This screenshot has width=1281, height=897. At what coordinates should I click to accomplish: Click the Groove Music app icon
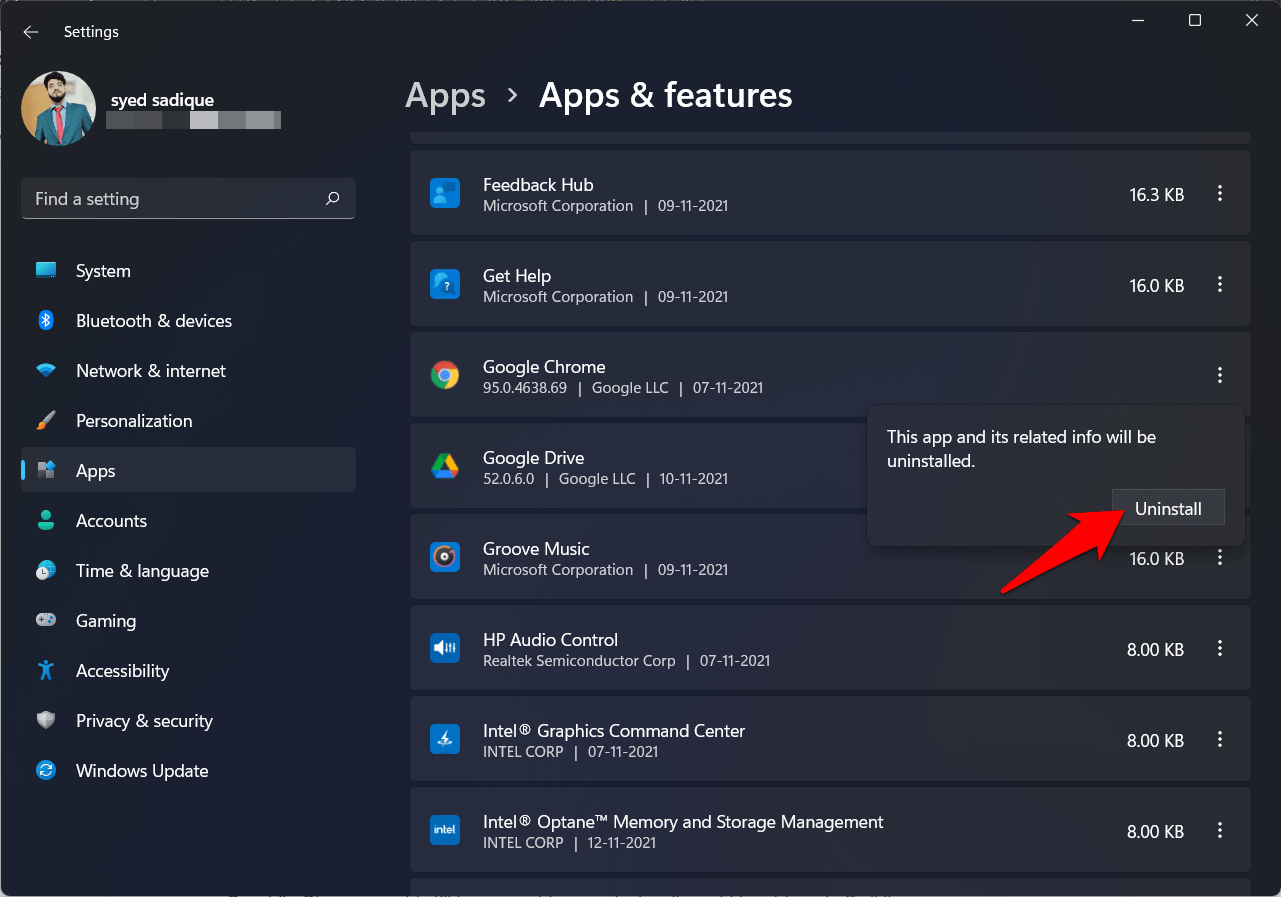coord(445,558)
